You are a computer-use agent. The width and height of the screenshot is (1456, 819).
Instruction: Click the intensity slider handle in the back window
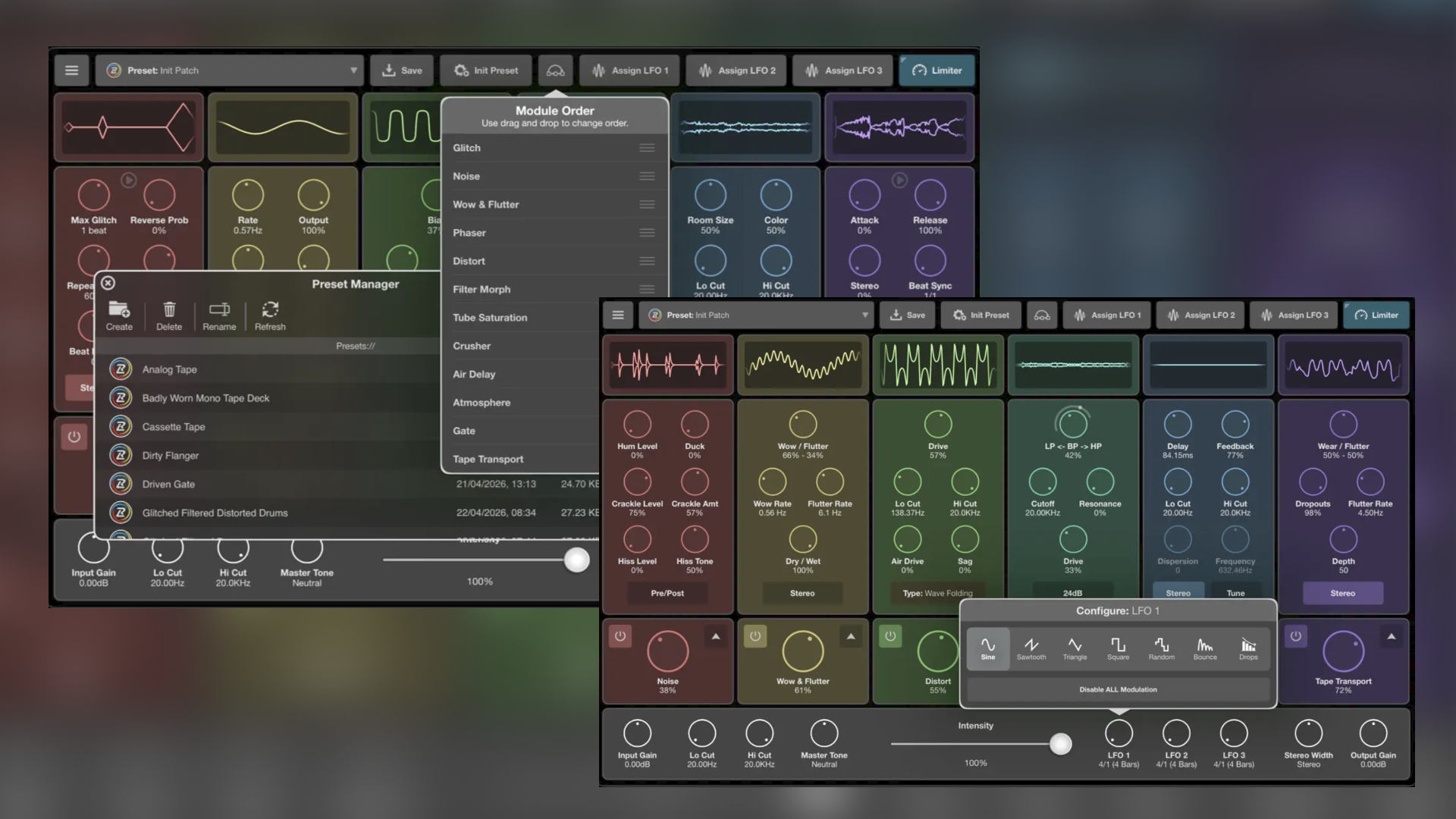pyautogui.click(x=577, y=560)
